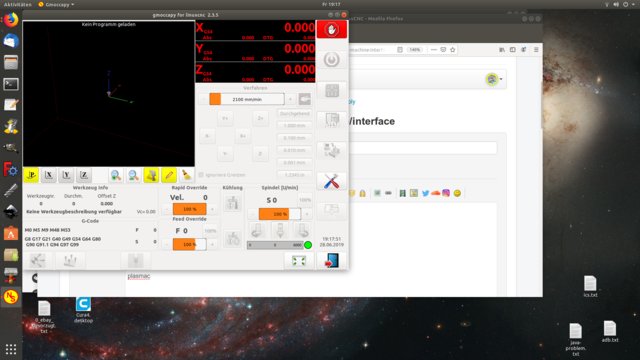Insert emoji using smiley icon in Firefox editor

pos(457,193)
